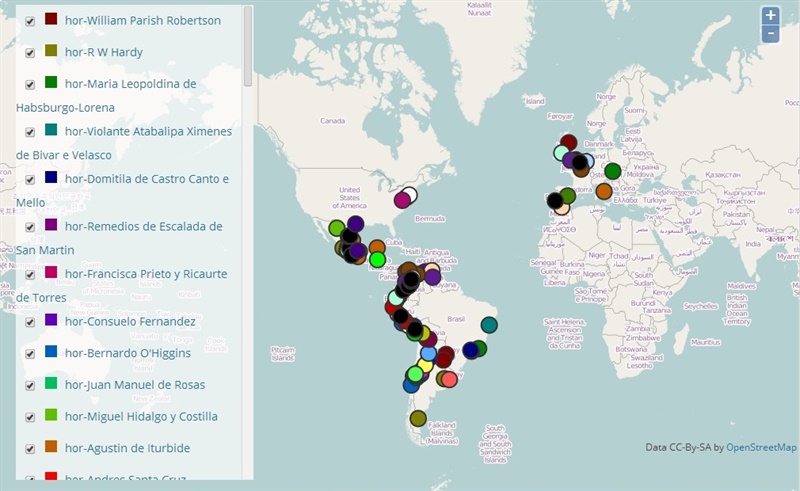Toggle the hor-Francisca Prieto y Ricaurte checkbox

click(30, 275)
